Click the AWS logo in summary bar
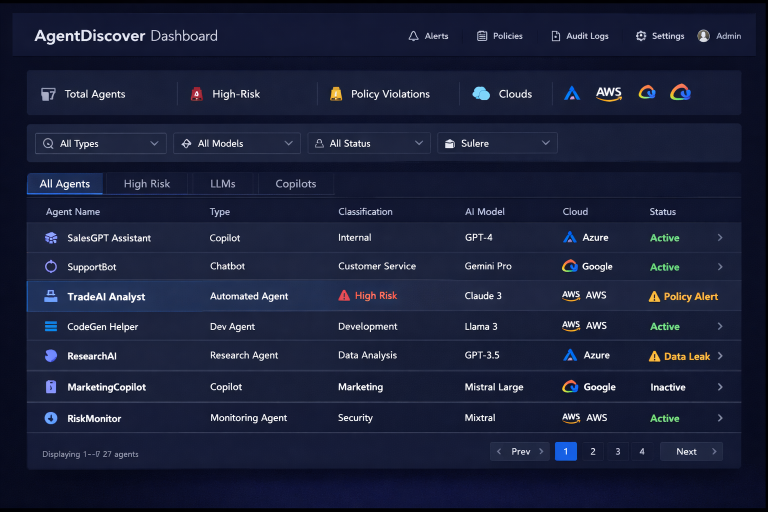Image resolution: width=768 pixels, height=512 pixels. [608, 93]
